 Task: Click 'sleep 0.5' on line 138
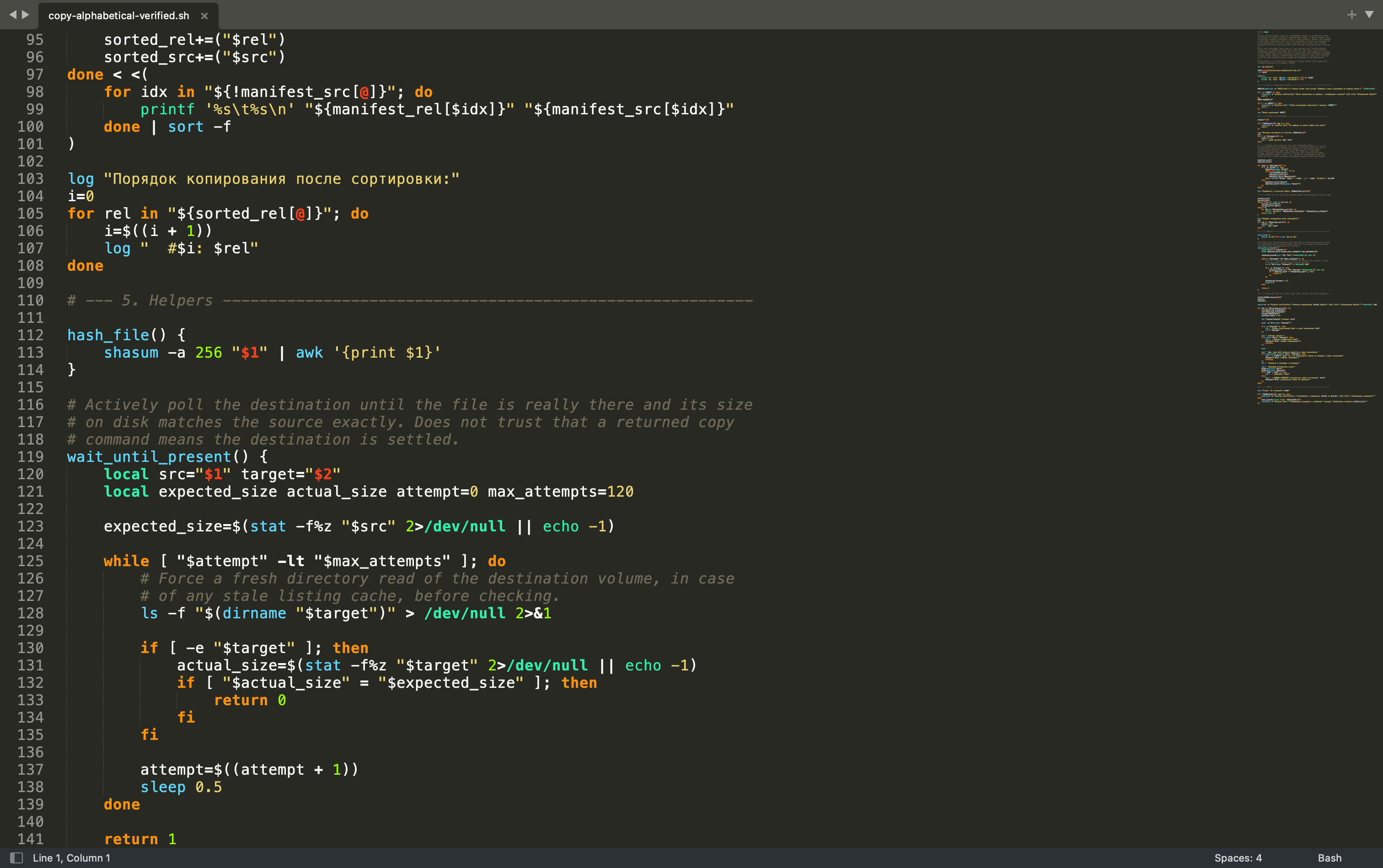[181, 787]
